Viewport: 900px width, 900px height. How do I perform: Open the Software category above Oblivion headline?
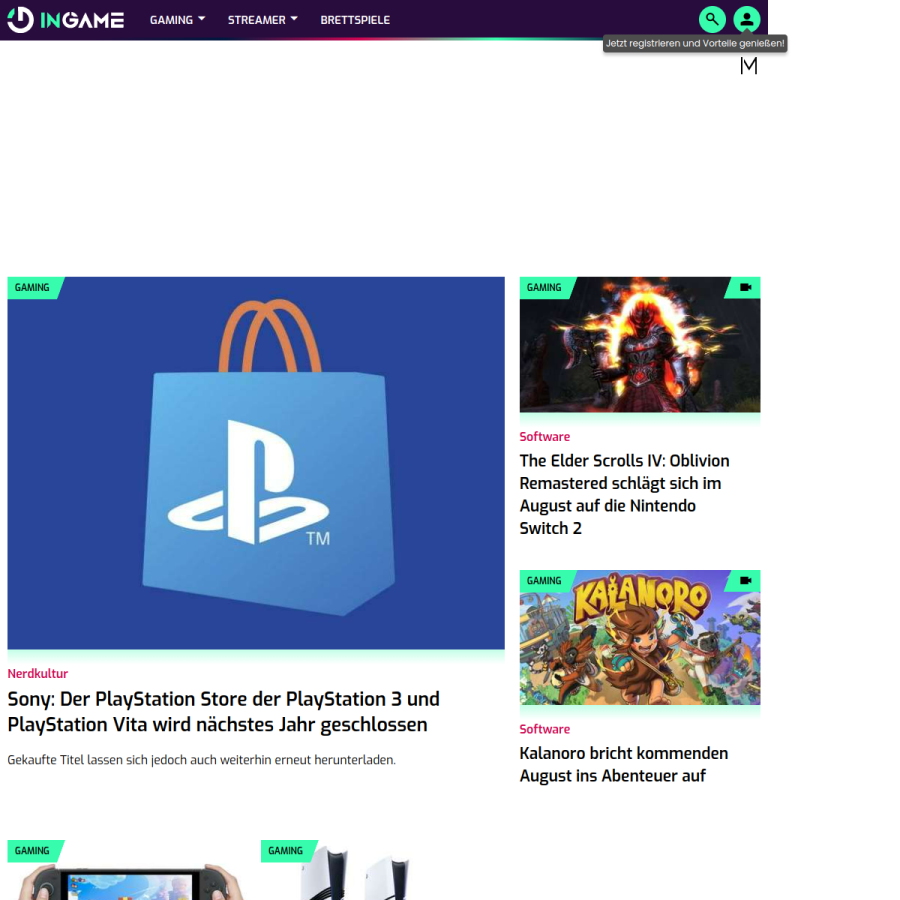[544, 436]
